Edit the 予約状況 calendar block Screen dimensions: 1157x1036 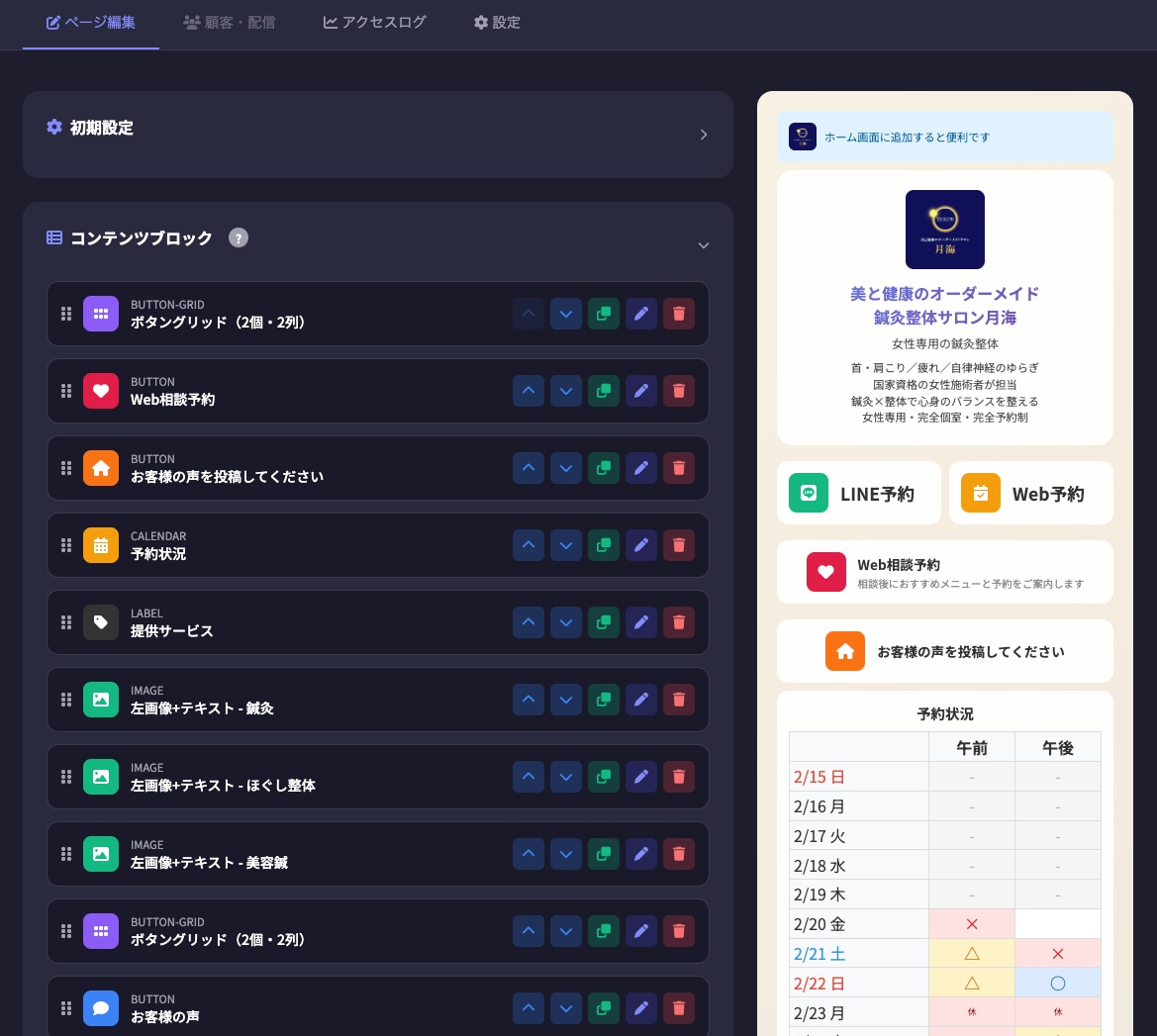point(641,545)
